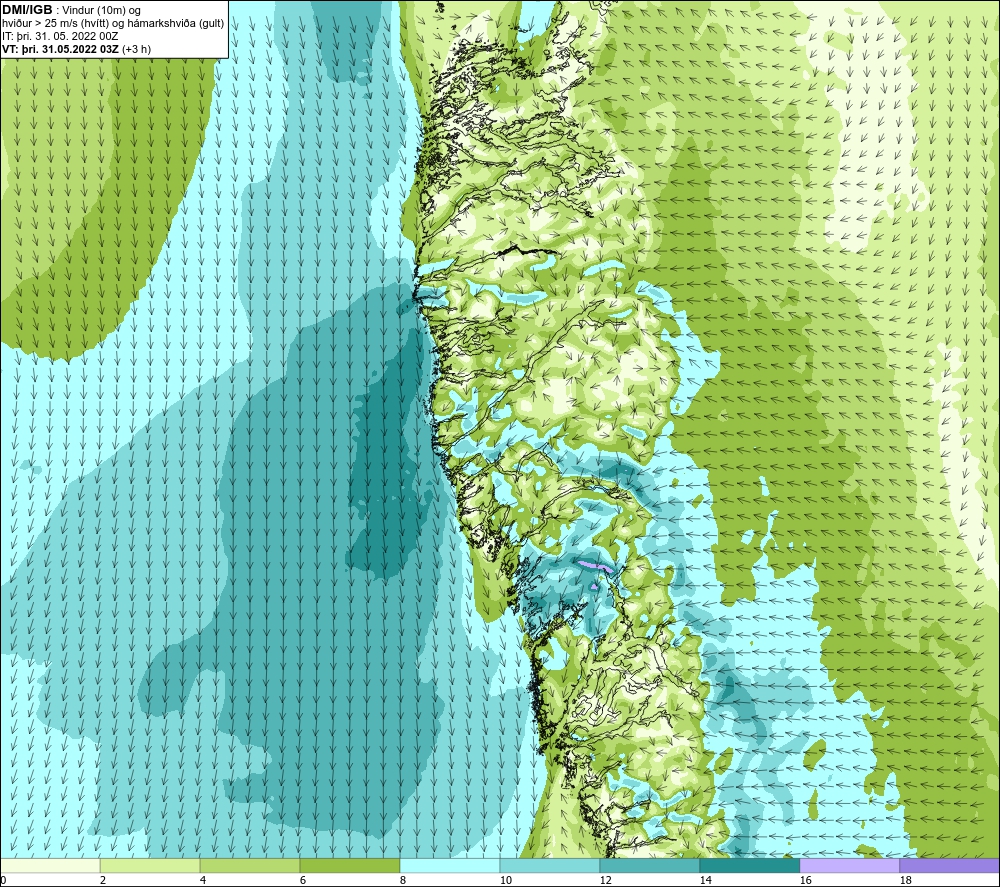Click the above-18 m/s purple legend swatch
The image size is (1000, 887).
coord(949,865)
